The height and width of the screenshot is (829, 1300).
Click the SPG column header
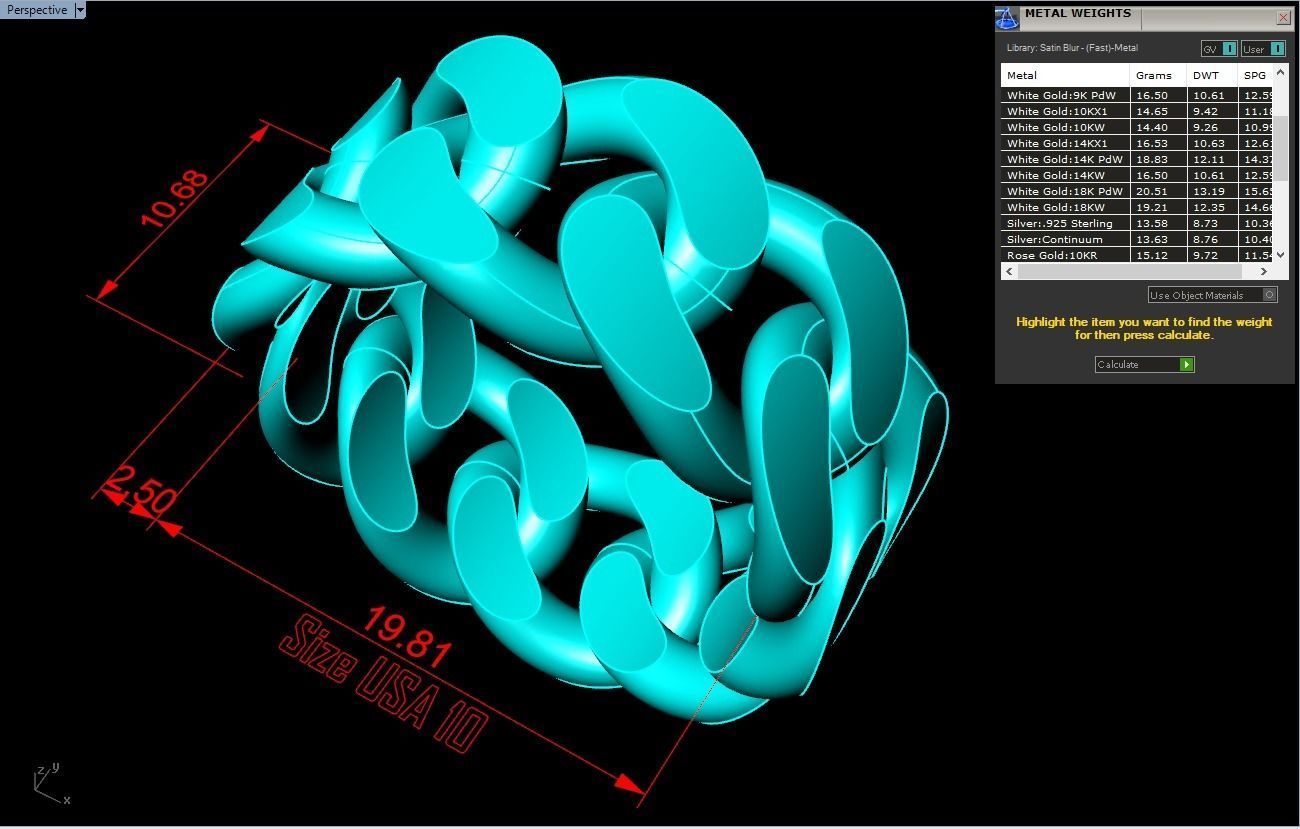[x=1255, y=75]
